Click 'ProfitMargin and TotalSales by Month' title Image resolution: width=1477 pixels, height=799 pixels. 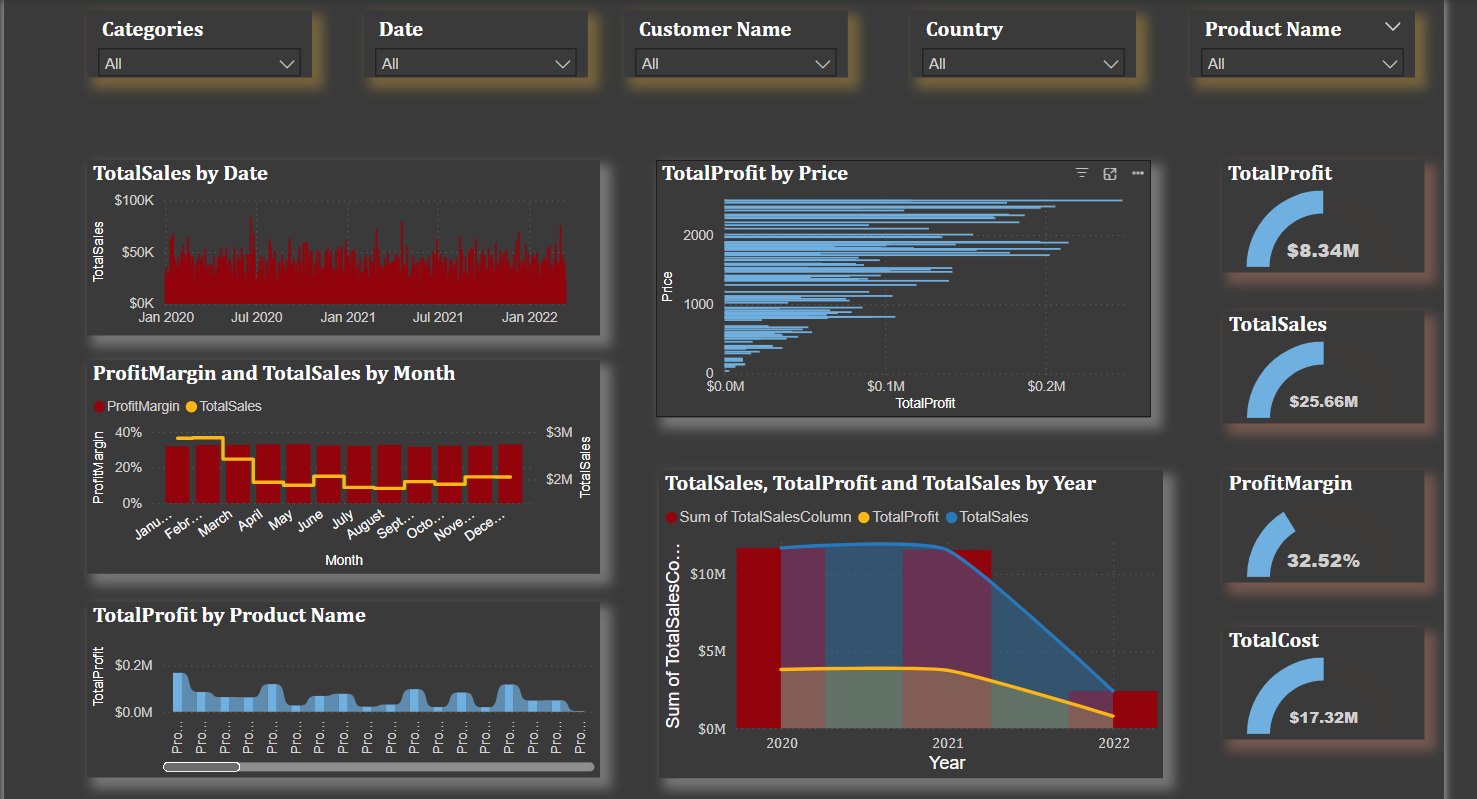[x=274, y=373]
